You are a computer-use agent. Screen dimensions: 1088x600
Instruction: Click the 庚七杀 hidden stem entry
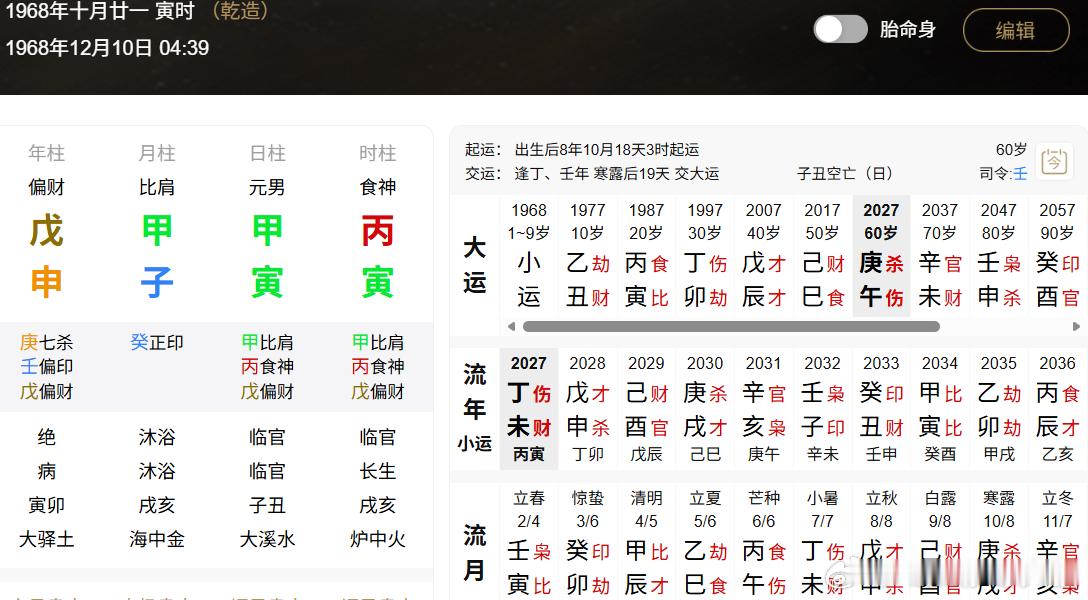tap(46, 343)
